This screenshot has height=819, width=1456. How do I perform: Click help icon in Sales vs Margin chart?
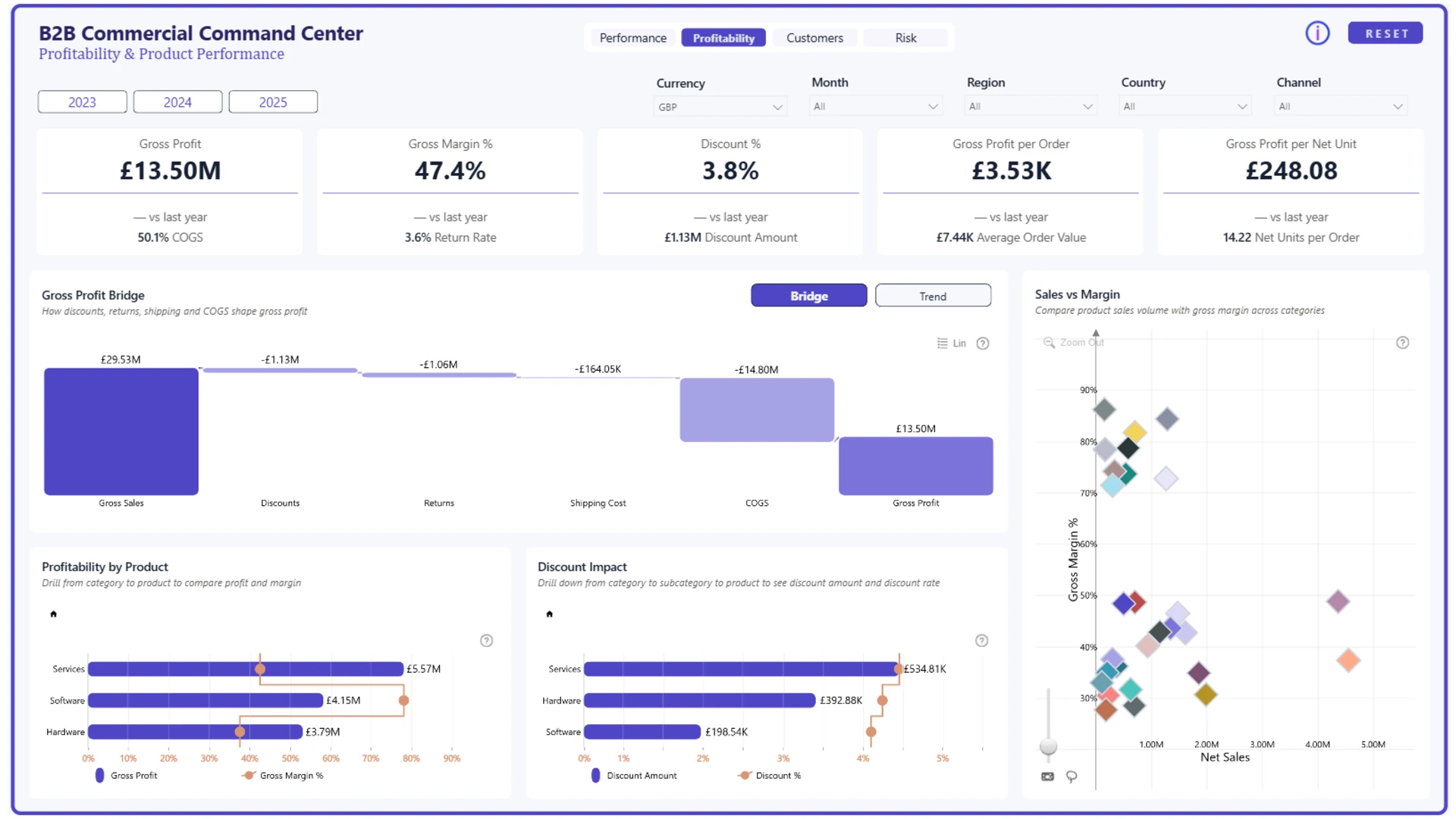pyautogui.click(x=1403, y=343)
